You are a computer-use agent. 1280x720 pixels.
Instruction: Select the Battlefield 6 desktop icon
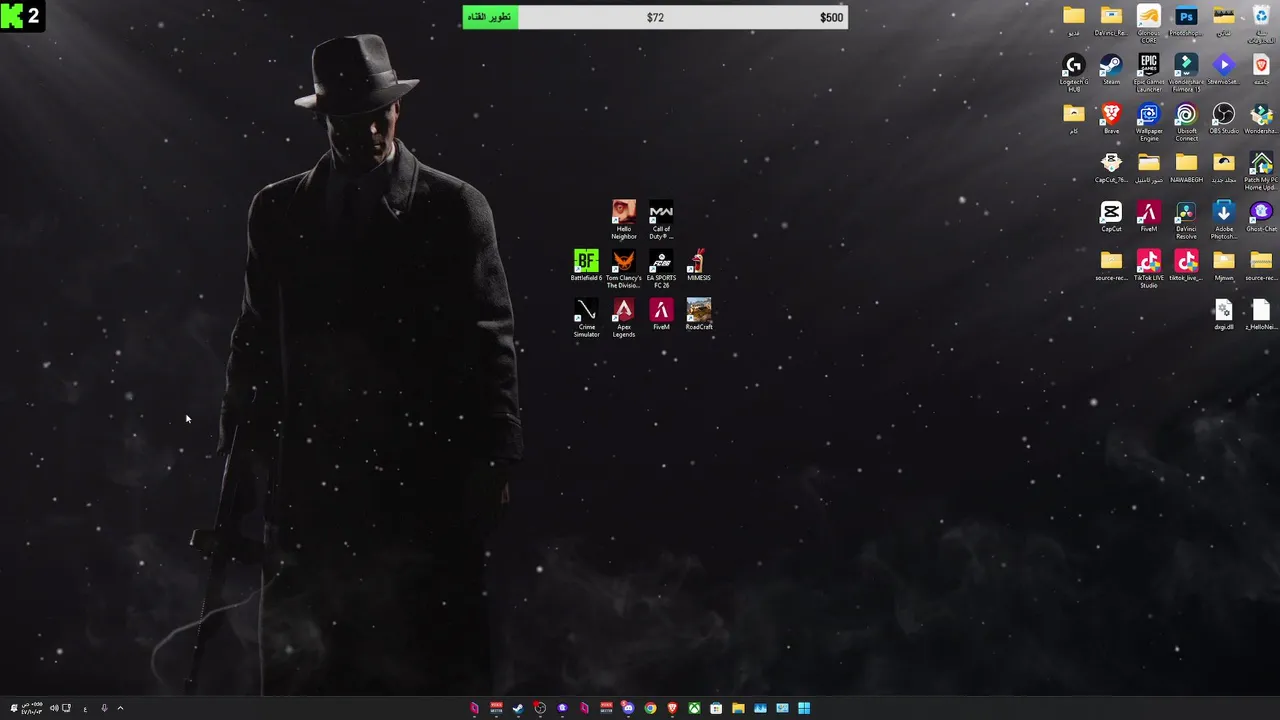tap(586, 266)
